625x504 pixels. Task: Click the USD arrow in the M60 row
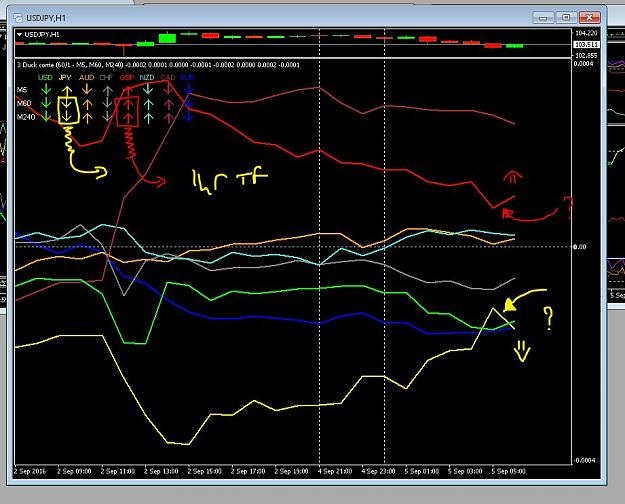tap(46, 103)
